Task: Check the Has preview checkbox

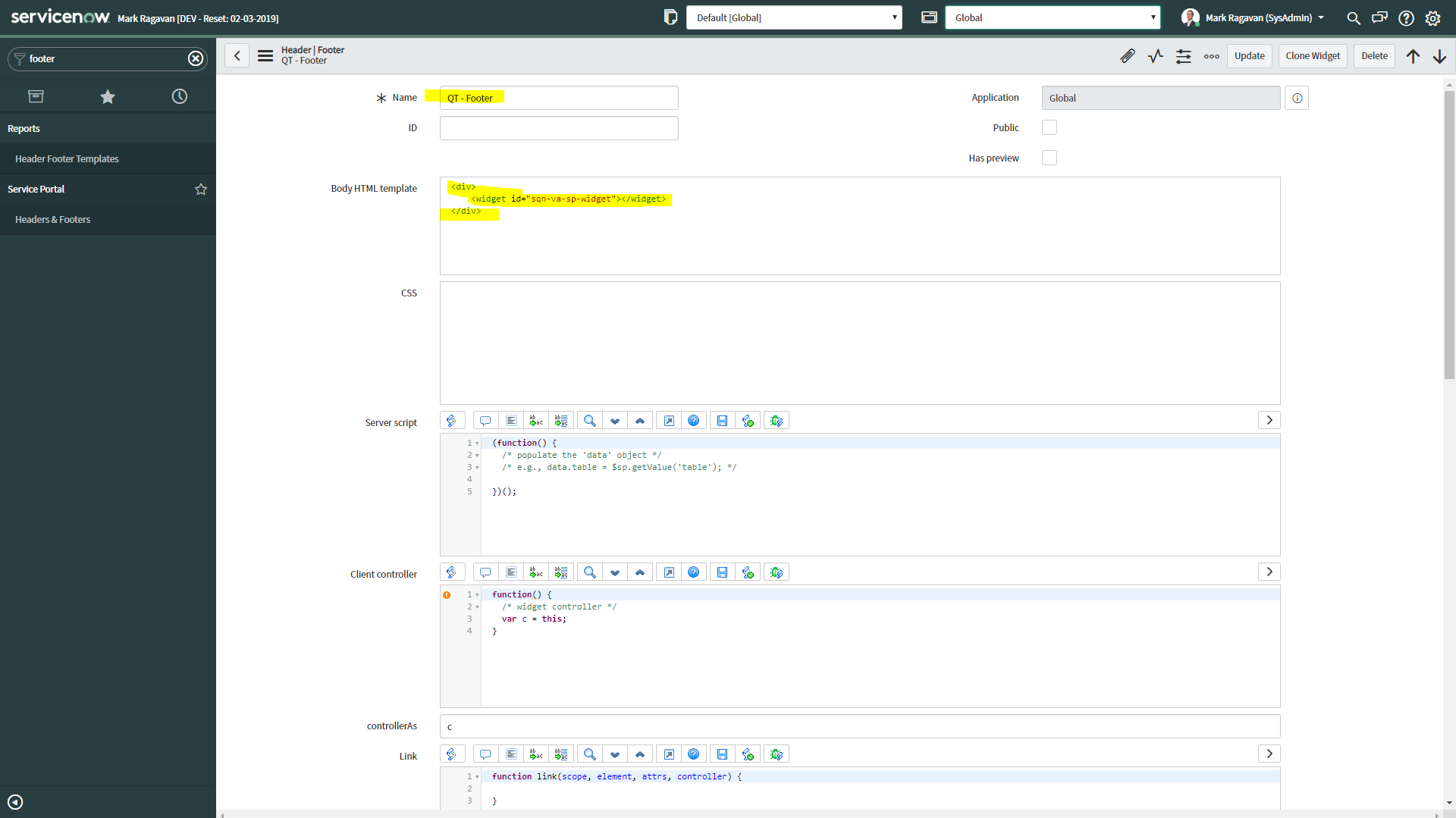Action: [1050, 158]
